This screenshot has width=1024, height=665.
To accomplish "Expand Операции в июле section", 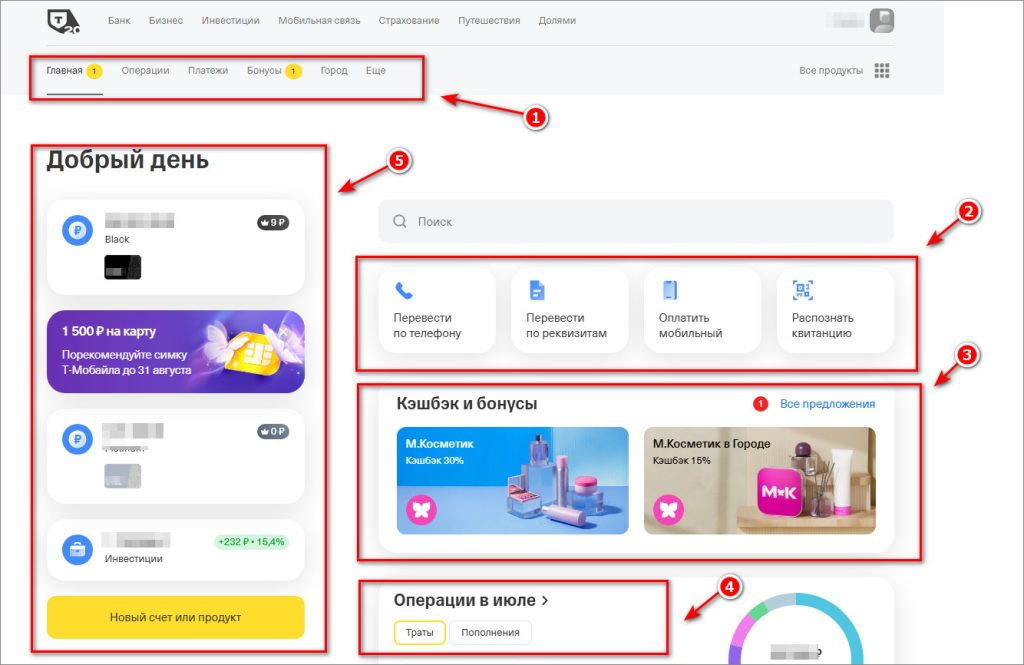I will point(471,600).
